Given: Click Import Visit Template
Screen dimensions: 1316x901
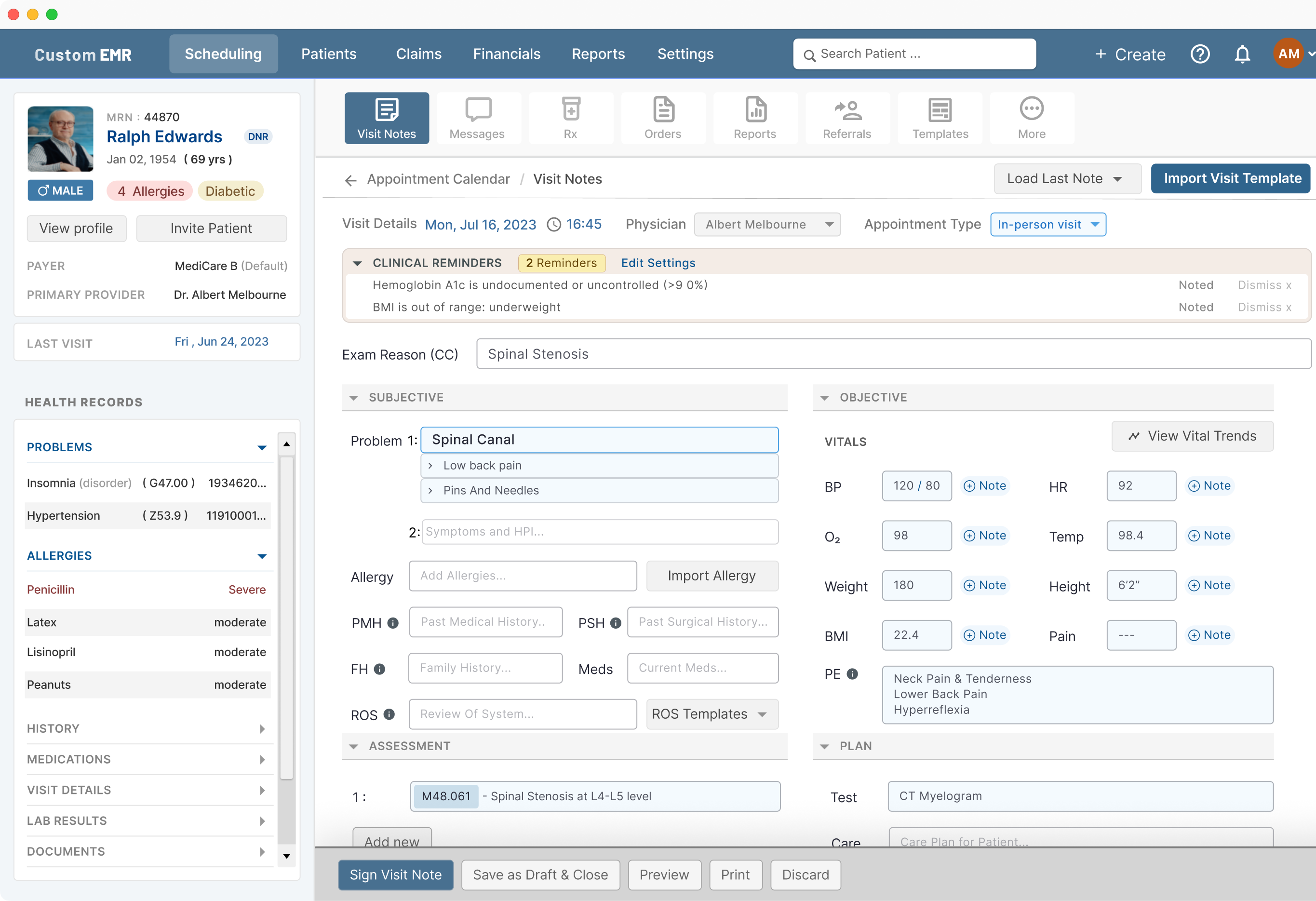Looking at the screenshot, I should 1230,178.
